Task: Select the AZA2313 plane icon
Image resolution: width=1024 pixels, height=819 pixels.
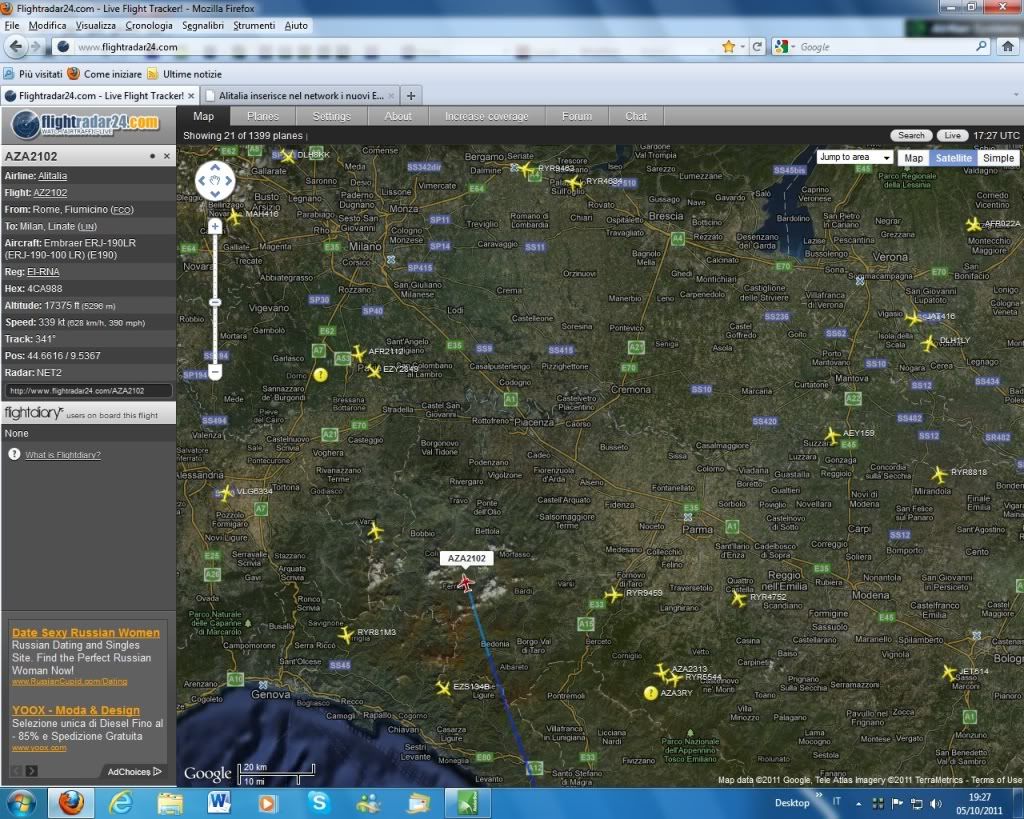Action: point(662,671)
